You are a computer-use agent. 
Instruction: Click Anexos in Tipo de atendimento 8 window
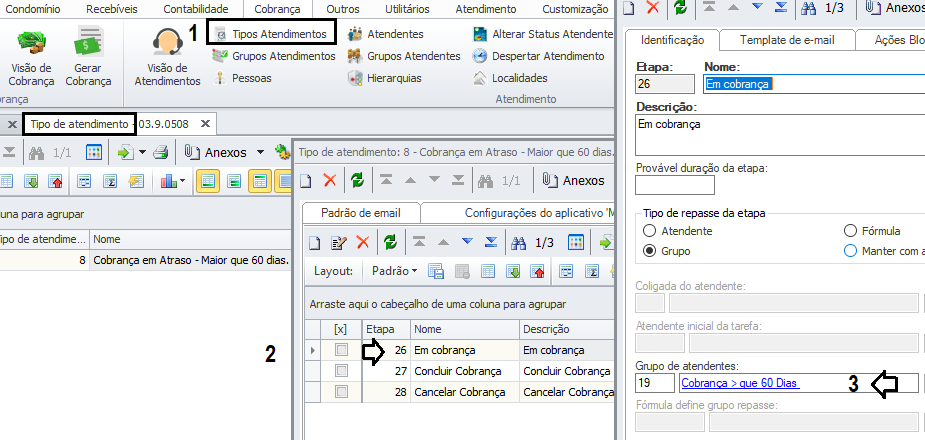574,180
